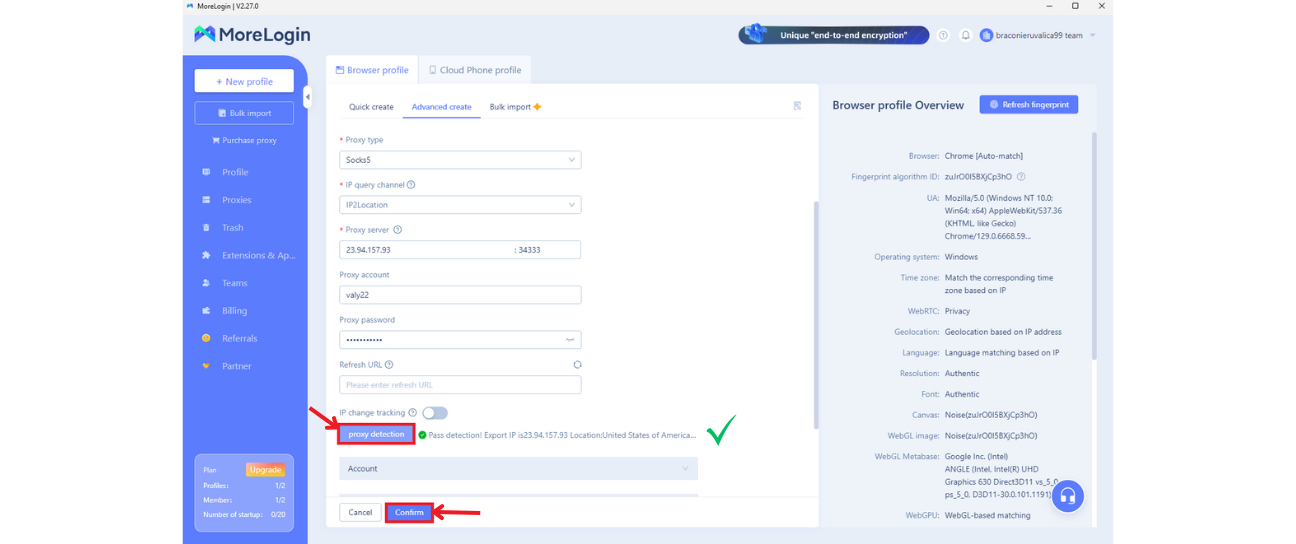Open Profile in the sidebar
Screen dimensions: 1296x544
[x=235, y=172]
